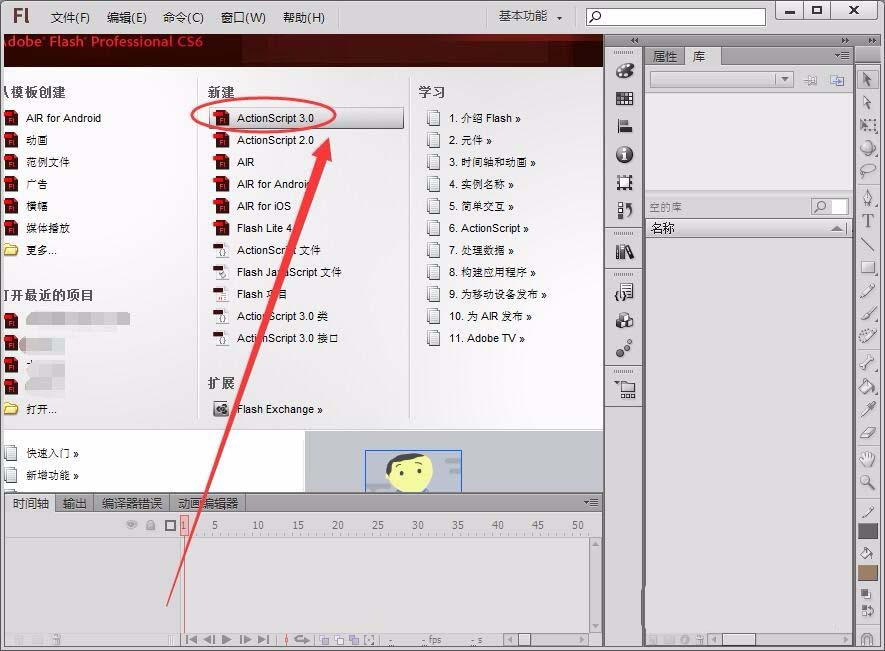The image size is (885, 651).
Task: Open the 命令(C) menu
Action: coord(183,18)
